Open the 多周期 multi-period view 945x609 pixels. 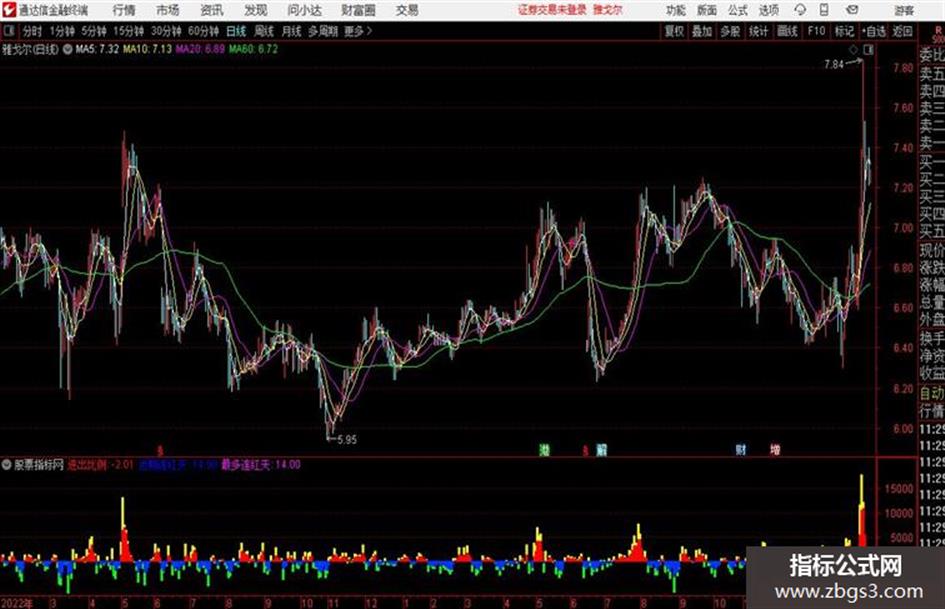coord(323,31)
